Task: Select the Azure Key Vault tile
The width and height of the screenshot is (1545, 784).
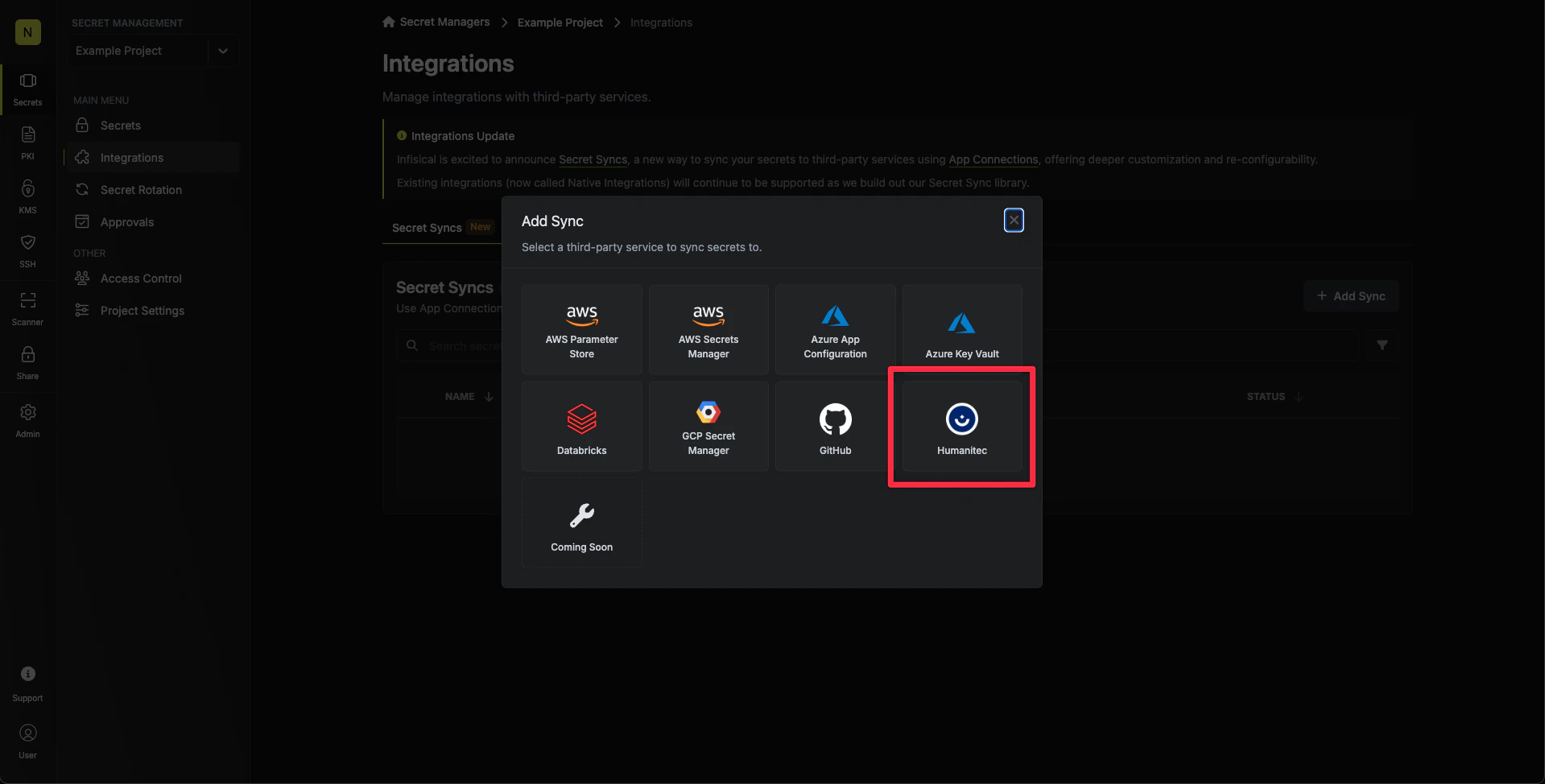Action: pyautogui.click(x=962, y=330)
